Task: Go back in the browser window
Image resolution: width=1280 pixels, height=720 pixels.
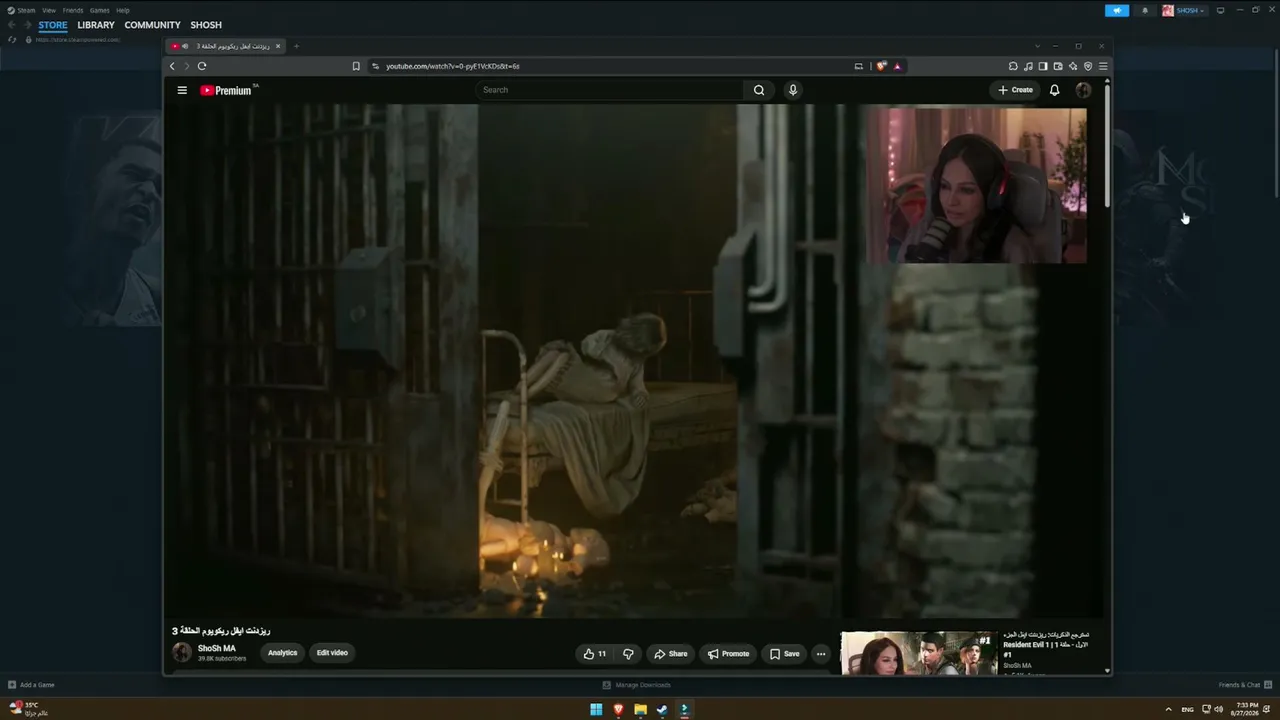Action: [172, 66]
